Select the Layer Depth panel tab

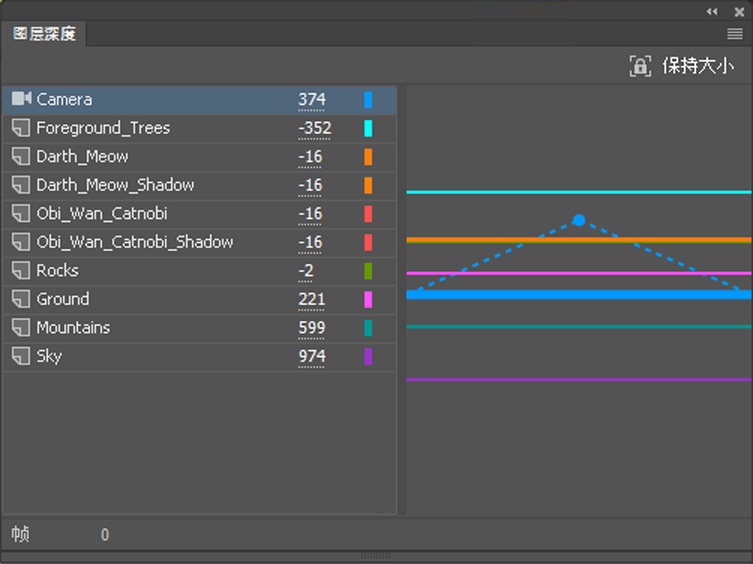45,33
